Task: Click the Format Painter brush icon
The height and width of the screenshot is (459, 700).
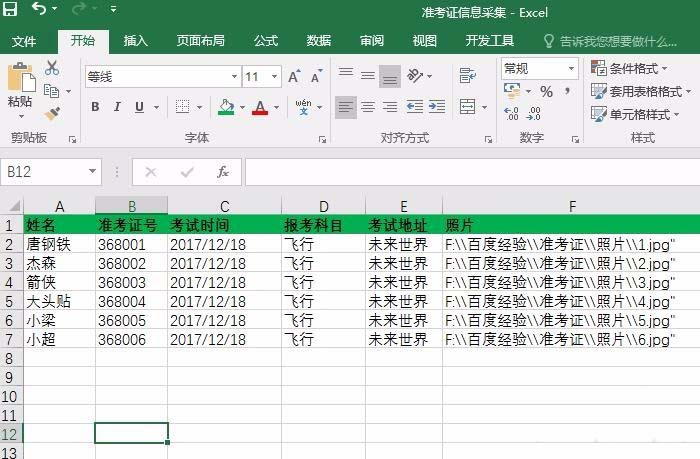Action: click(52, 113)
